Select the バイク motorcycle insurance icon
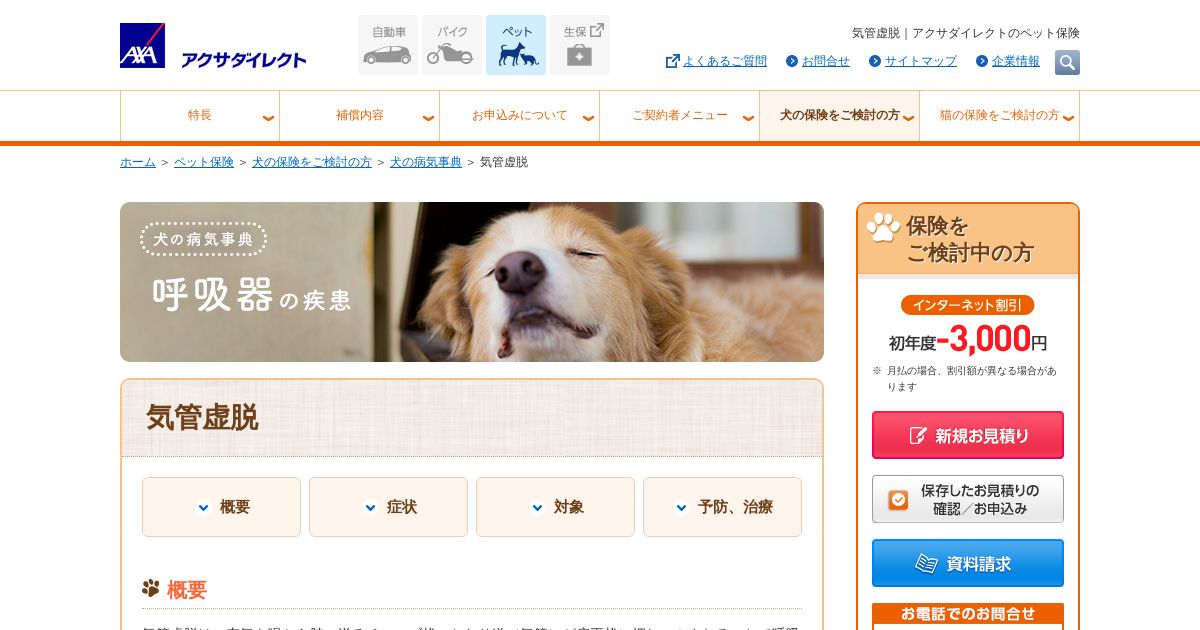Image resolution: width=1200 pixels, height=630 pixels. (x=452, y=45)
